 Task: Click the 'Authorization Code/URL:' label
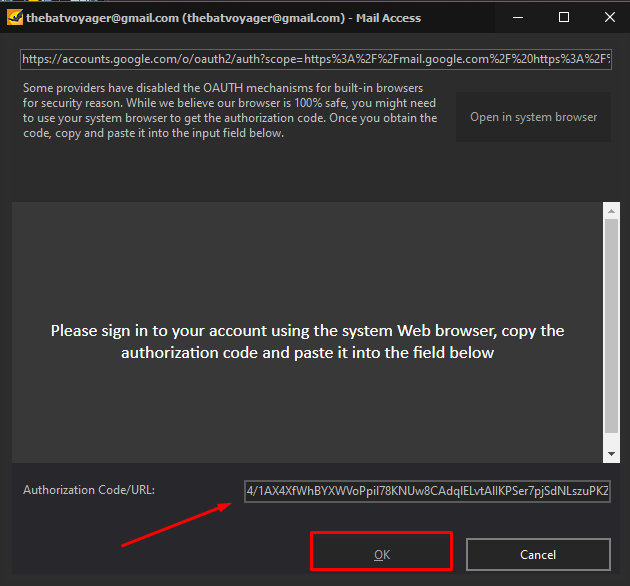89,490
